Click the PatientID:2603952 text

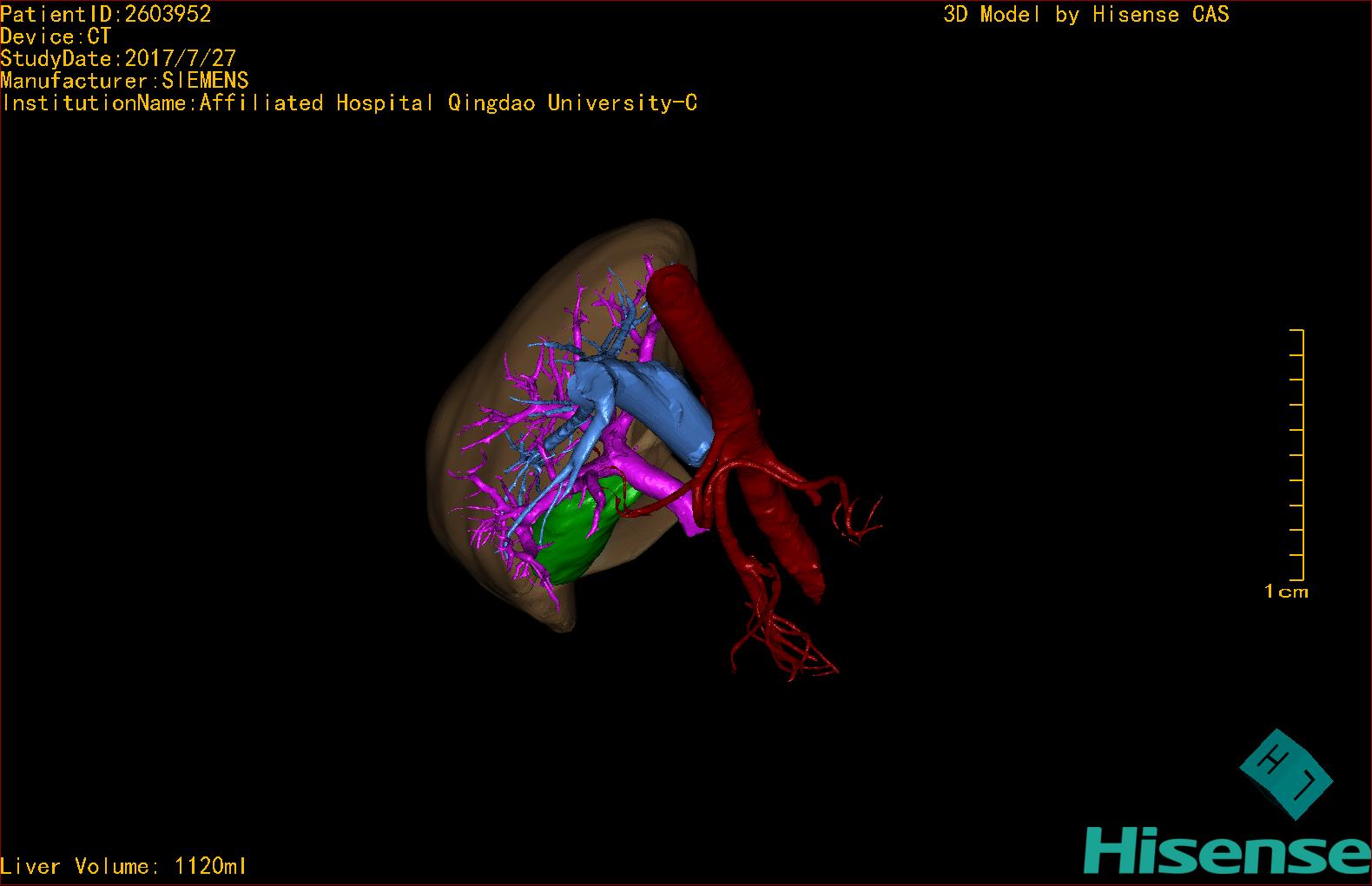click(x=106, y=14)
